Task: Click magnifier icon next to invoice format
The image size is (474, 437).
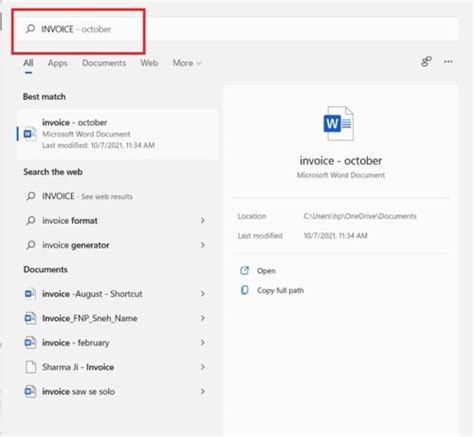Action: (x=31, y=220)
